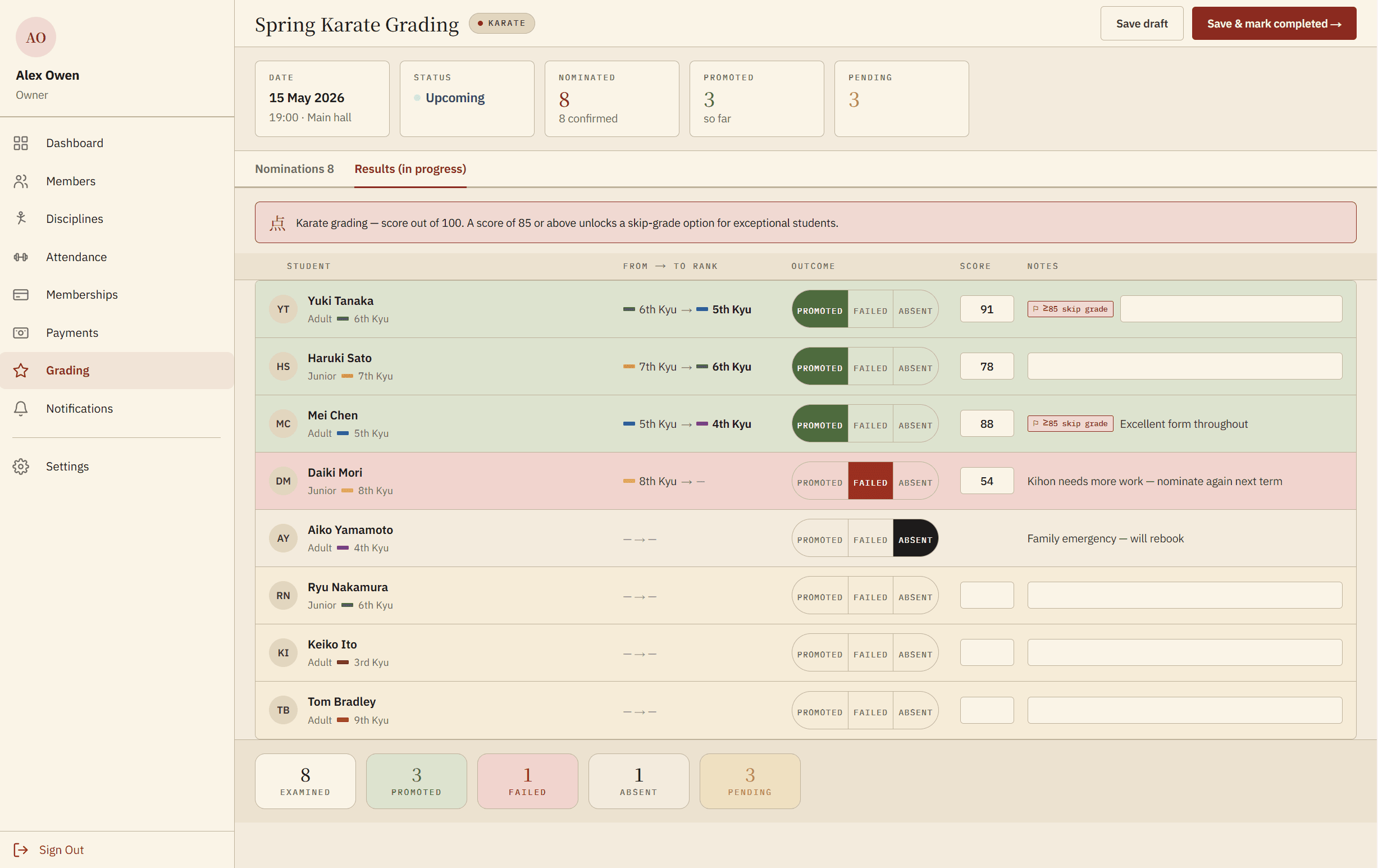Screen dimensions: 1378x868
Task: Click Save & mark completed button
Action: [x=1274, y=24]
